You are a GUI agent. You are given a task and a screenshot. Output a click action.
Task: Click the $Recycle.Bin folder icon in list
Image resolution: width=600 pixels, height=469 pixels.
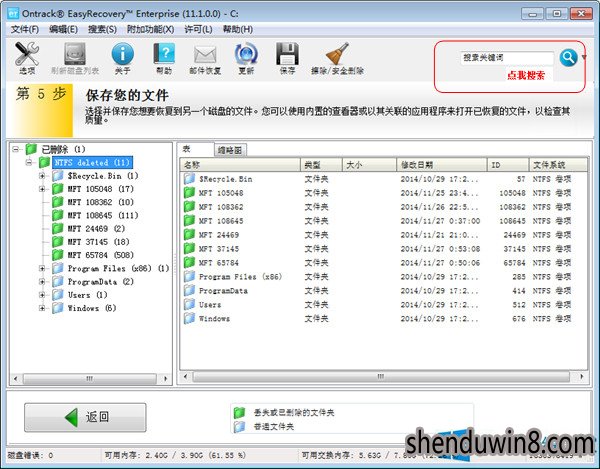(x=189, y=179)
